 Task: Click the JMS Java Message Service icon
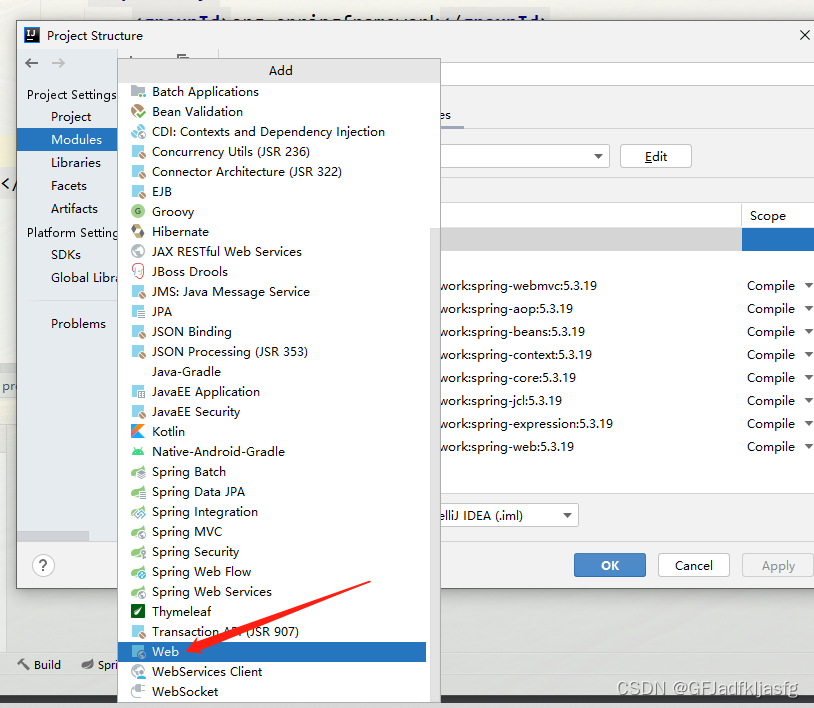(138, 292)
